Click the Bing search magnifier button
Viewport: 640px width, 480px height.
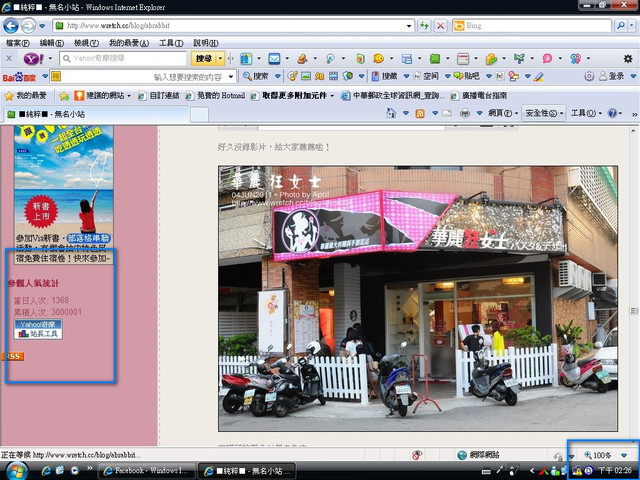620,26
